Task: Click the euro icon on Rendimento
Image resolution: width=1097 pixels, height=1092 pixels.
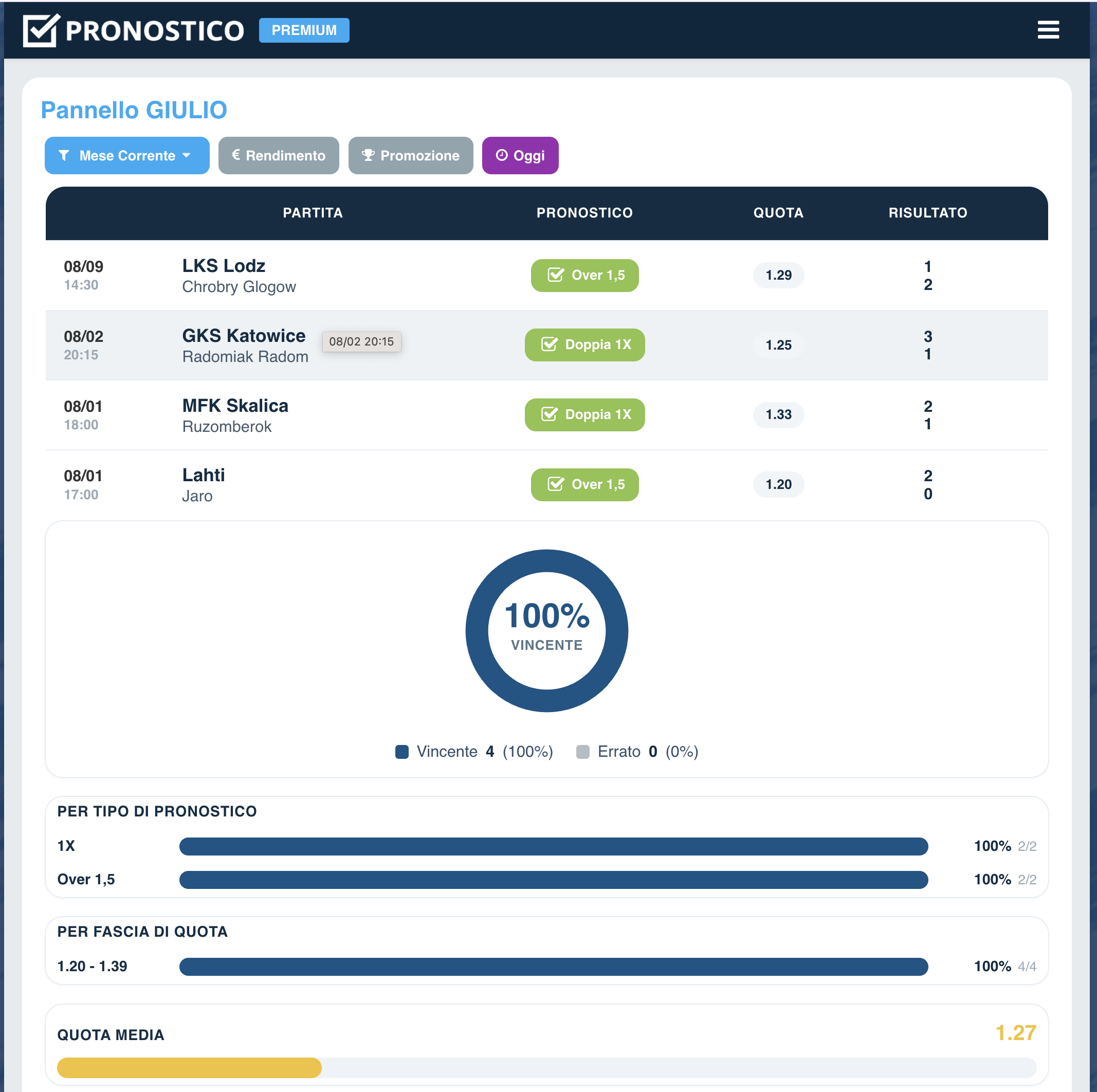Action: [x=235, y=154]
